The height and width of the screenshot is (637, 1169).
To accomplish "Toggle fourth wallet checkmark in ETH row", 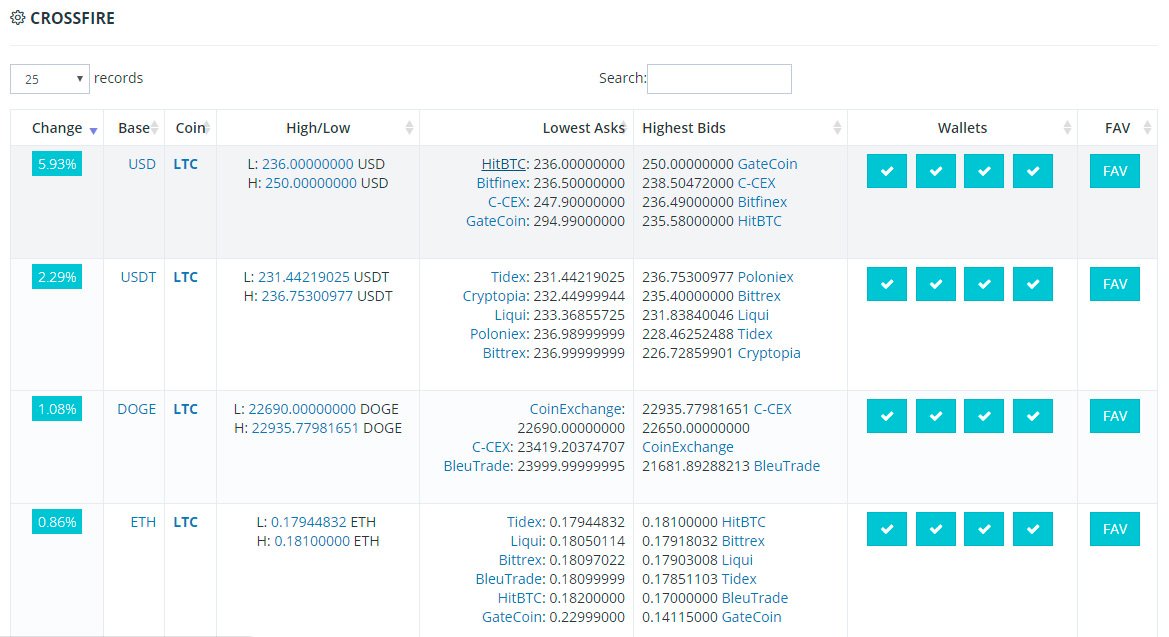I will coord(1033,529).
